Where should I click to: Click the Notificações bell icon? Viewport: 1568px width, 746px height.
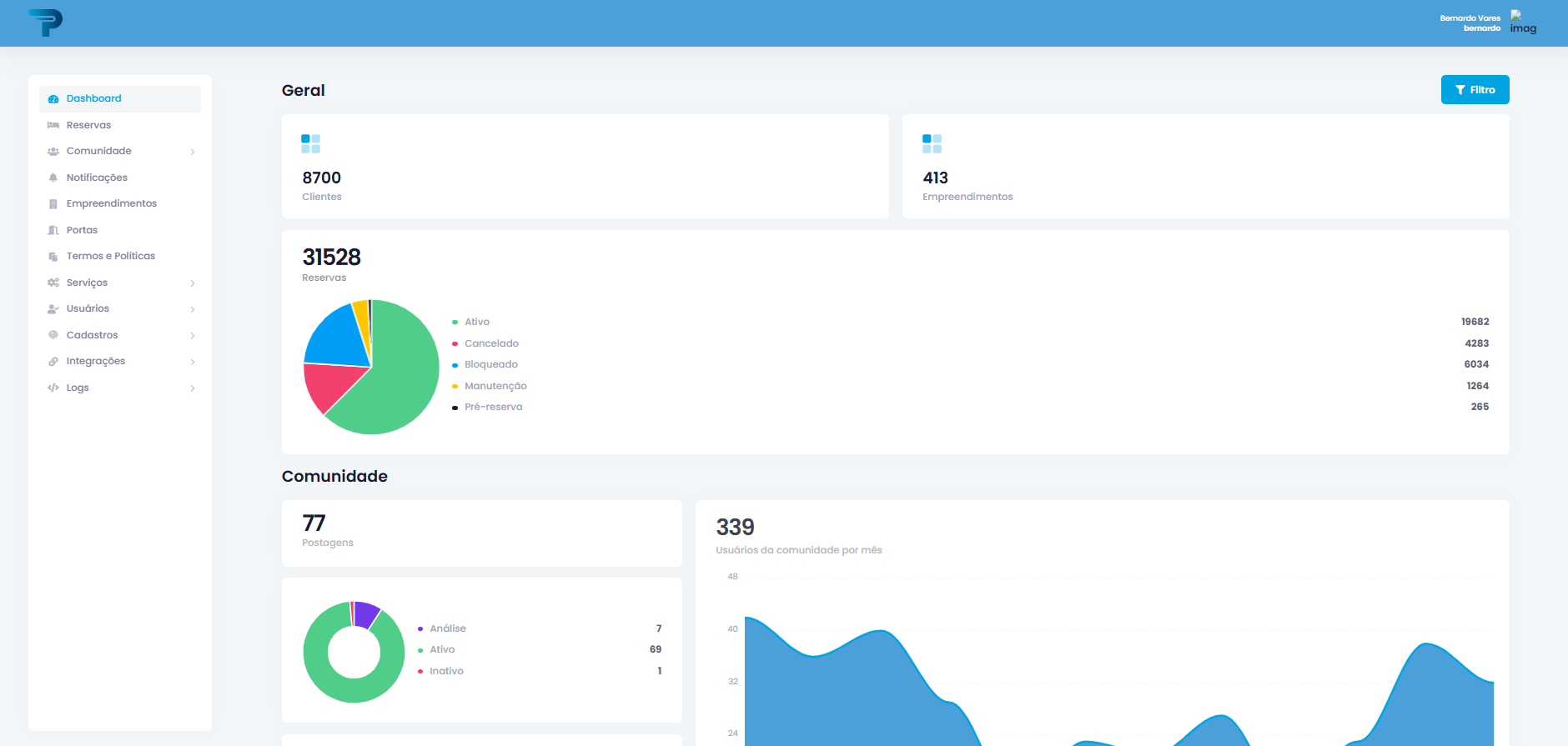[x=53, y=178]
